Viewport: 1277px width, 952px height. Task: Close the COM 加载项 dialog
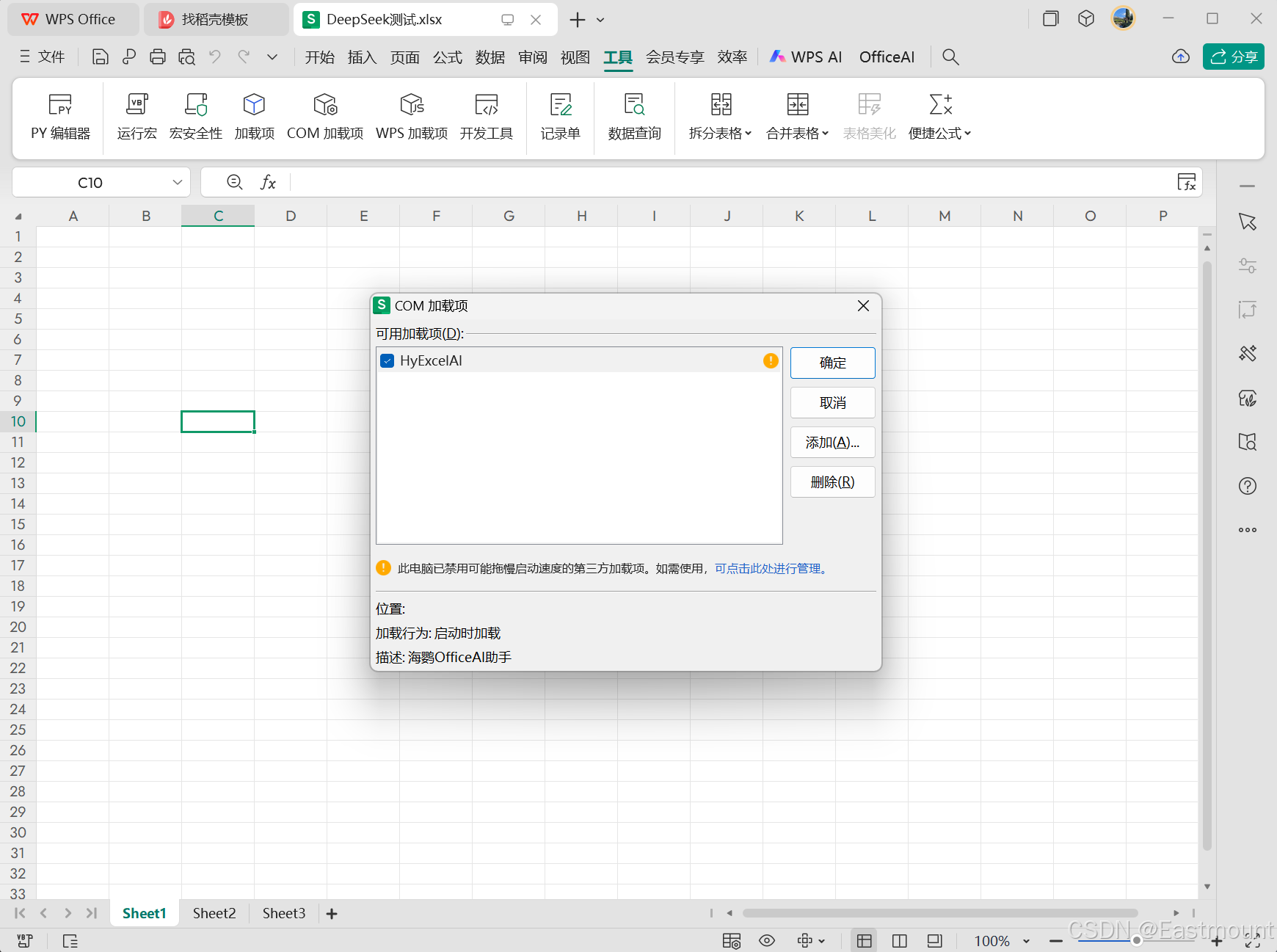(x=863, y=305)
